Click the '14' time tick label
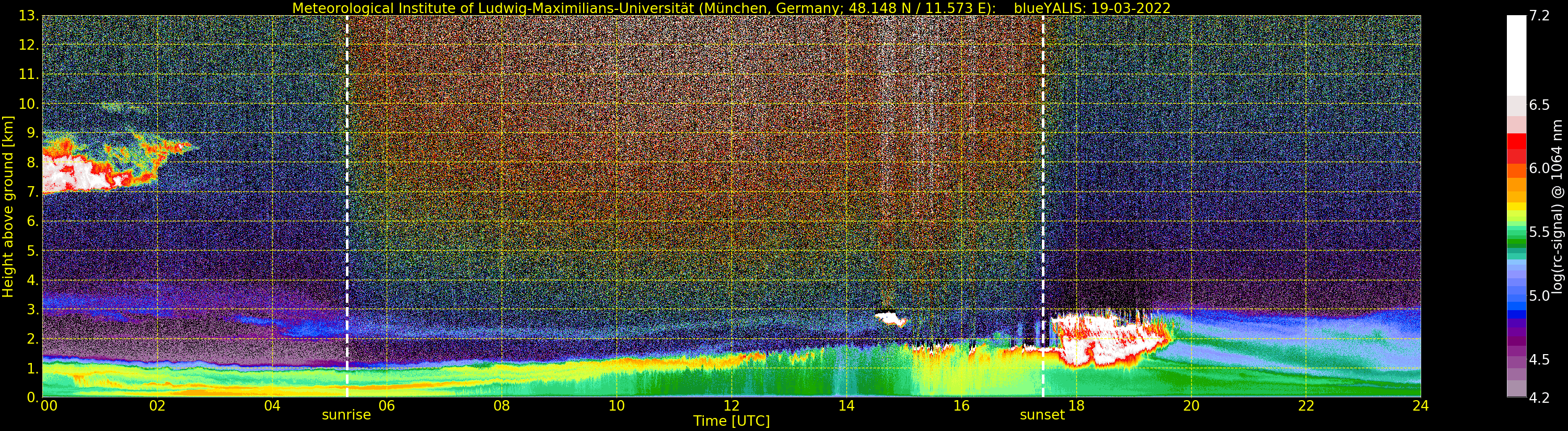The image size is (1568, 431). coord(846,406)
